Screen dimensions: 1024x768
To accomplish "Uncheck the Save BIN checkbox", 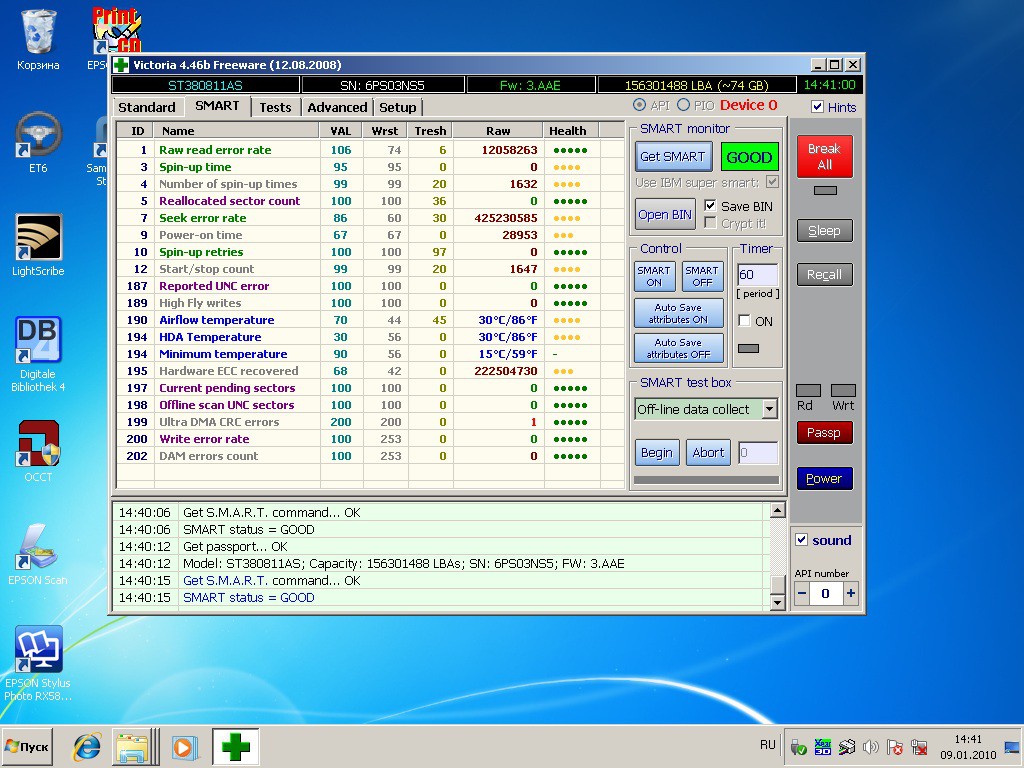I will (710, 206).
